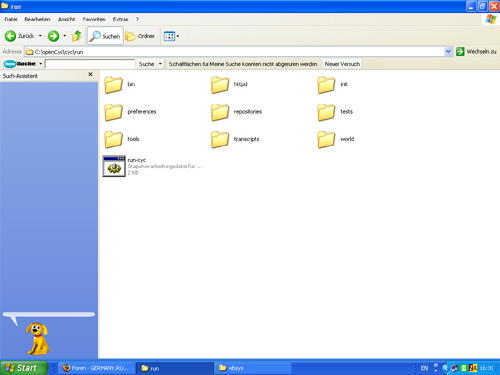Image resolution: width=500 pixels, height=375 pixels.
Task: Click the run taskbar window button
Action: [175, 368]
